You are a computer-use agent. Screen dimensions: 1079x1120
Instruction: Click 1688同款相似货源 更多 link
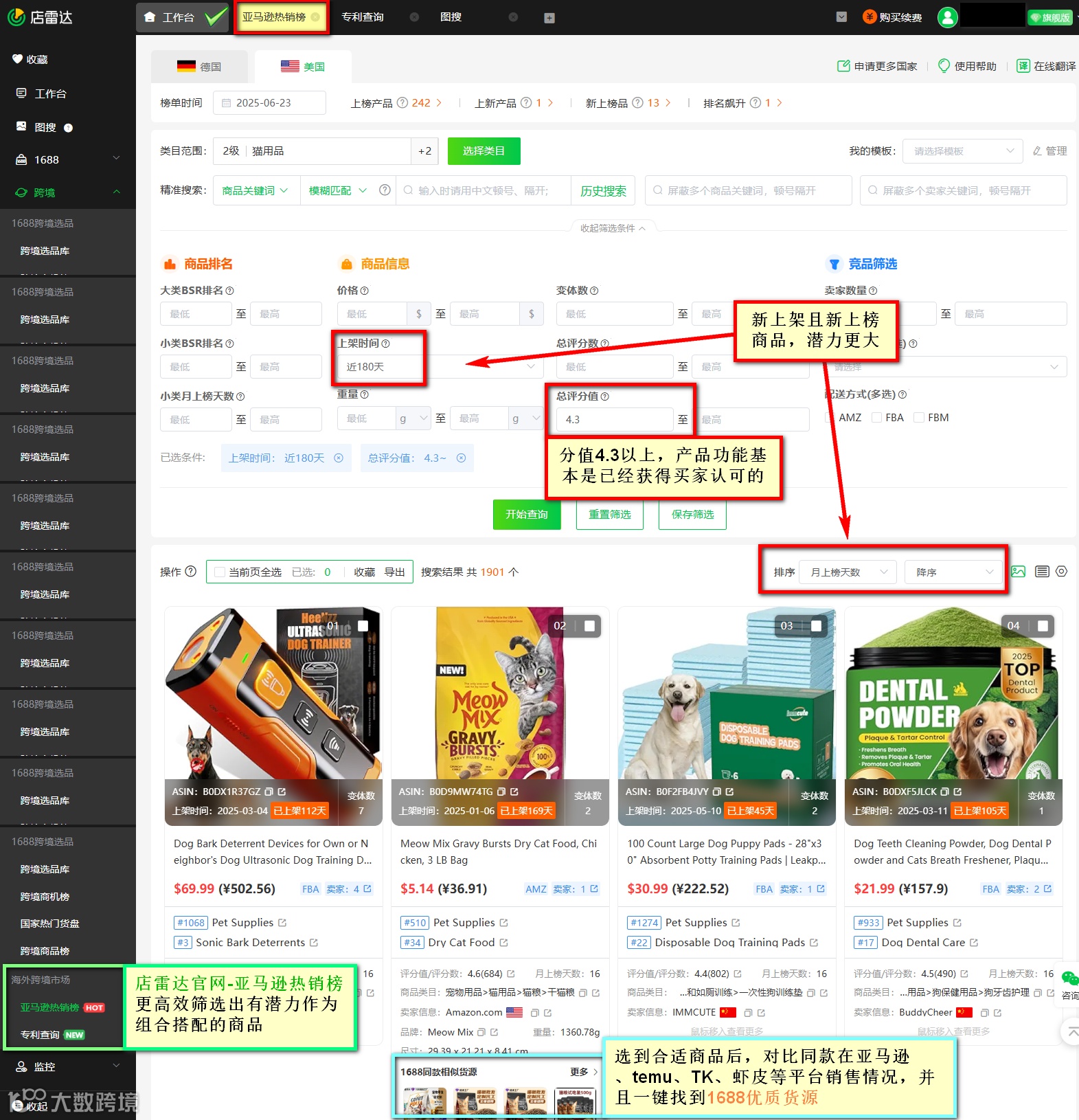coord(583,1072)
